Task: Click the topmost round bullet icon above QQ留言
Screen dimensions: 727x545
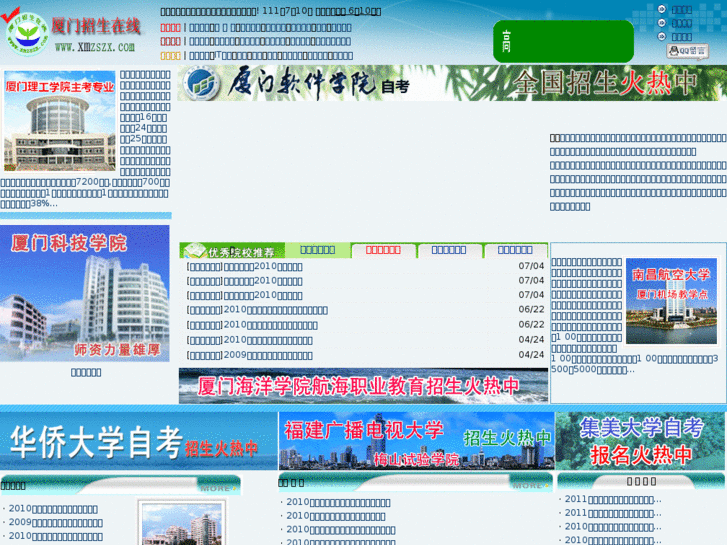Action: pyautogui.click(x=662, y=9)
